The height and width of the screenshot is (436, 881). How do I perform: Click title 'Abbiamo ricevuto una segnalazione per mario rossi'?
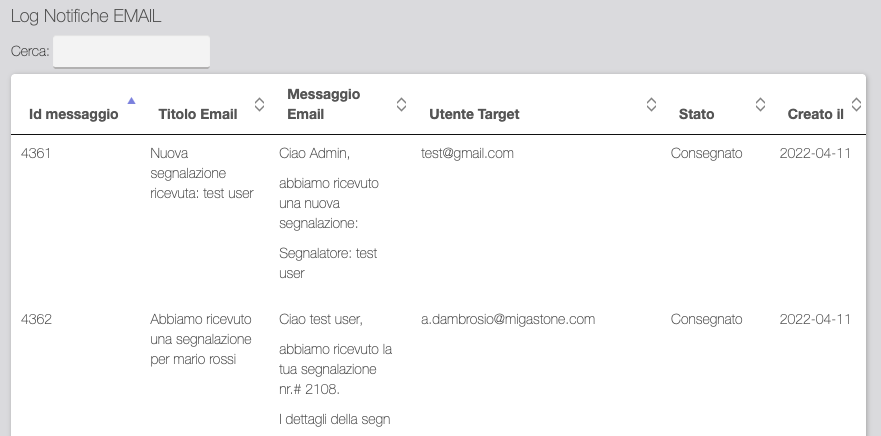200,339
